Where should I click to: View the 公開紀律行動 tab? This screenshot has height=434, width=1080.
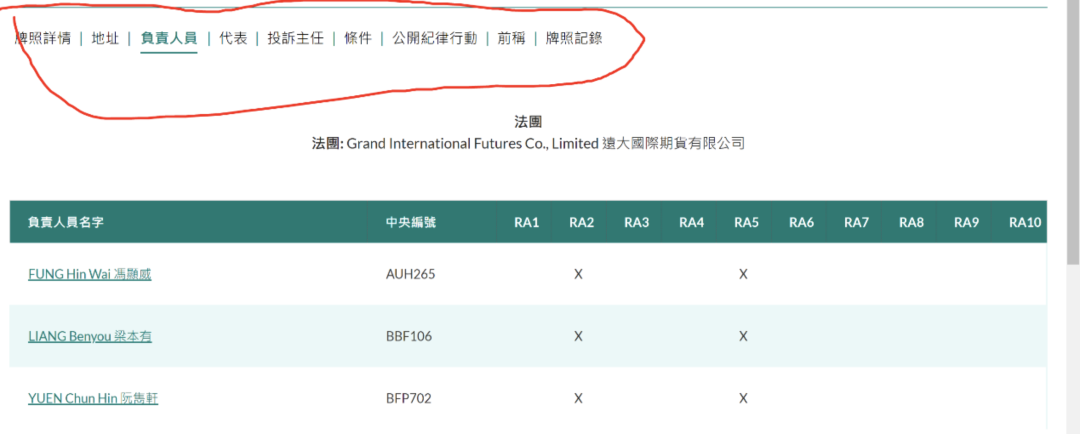point(435,39)
